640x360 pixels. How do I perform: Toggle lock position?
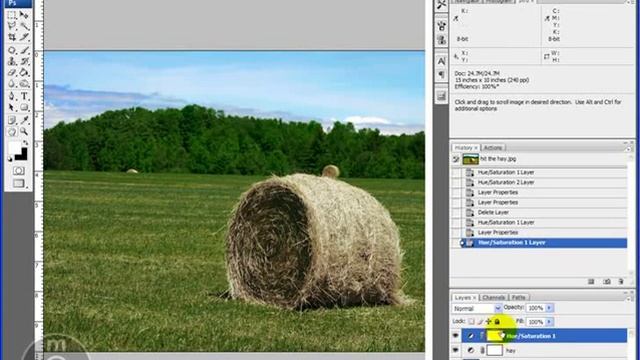489,322
